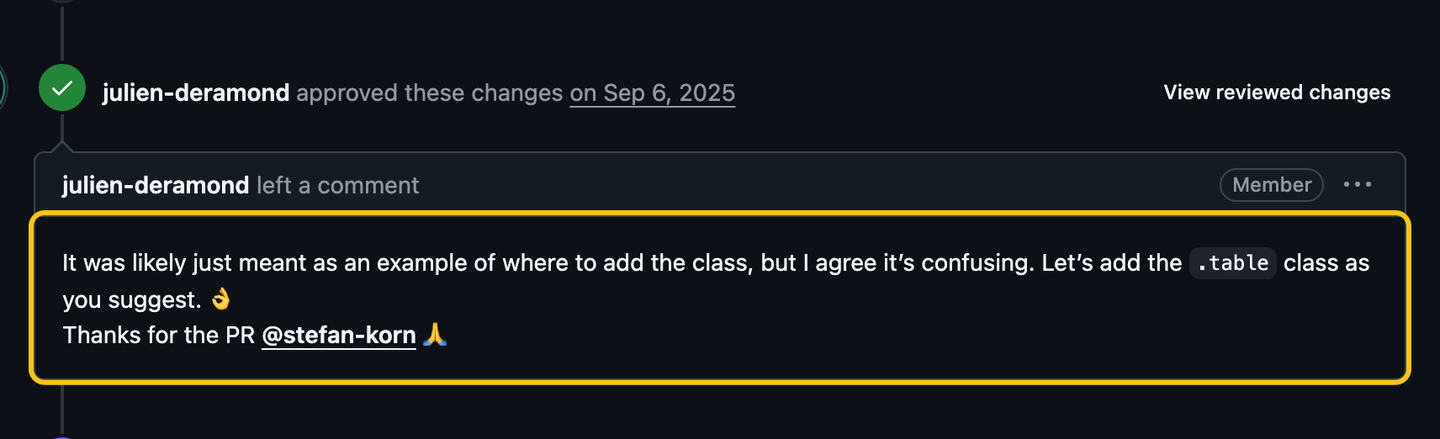Click the OK hand emoji
The height and width of the screenshot is (439, 1440).
tap(222, 299)
